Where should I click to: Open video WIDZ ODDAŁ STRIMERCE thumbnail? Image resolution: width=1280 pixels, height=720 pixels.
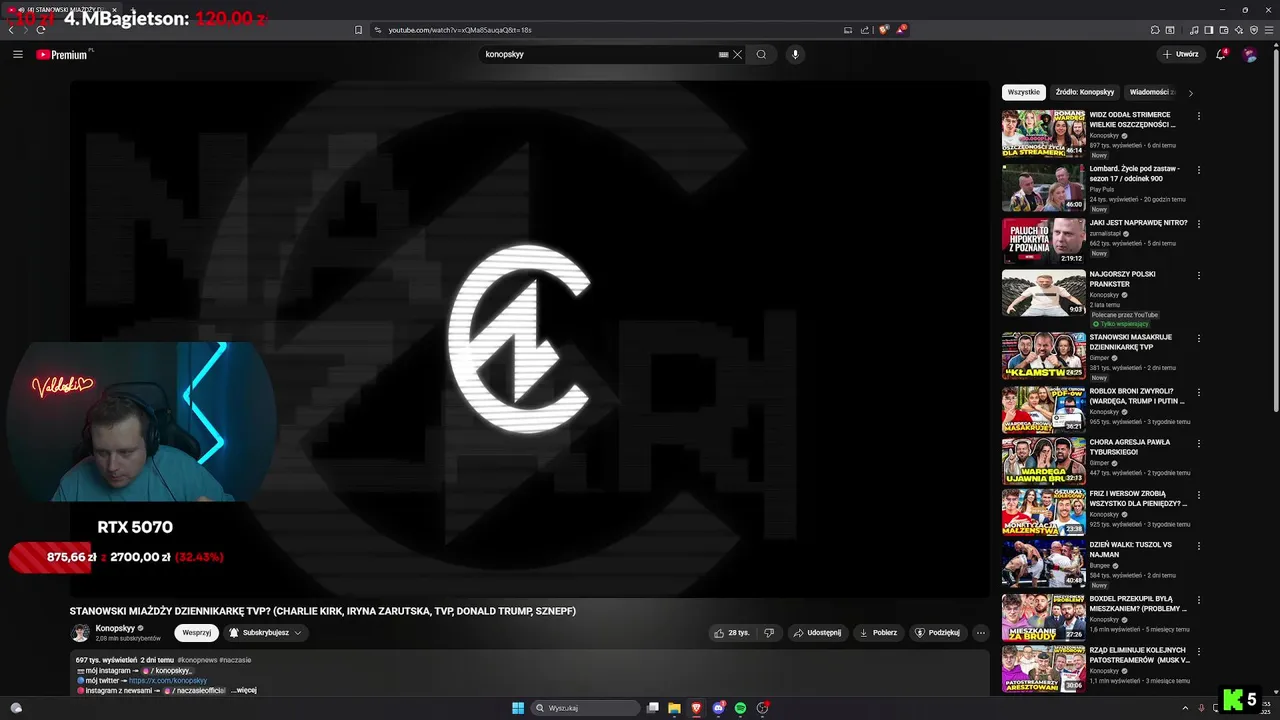[1044, 133]
